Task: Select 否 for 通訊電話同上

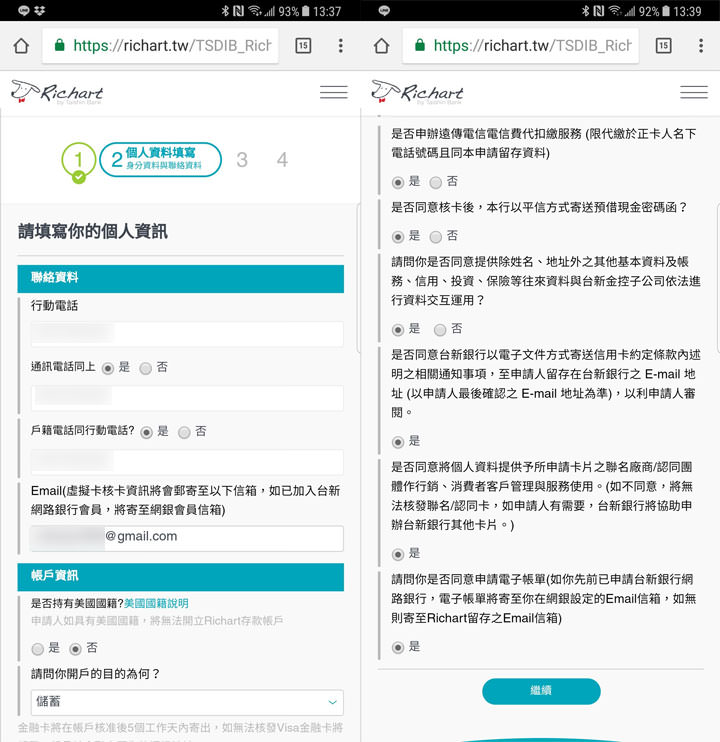Action: tap(146, 368)
